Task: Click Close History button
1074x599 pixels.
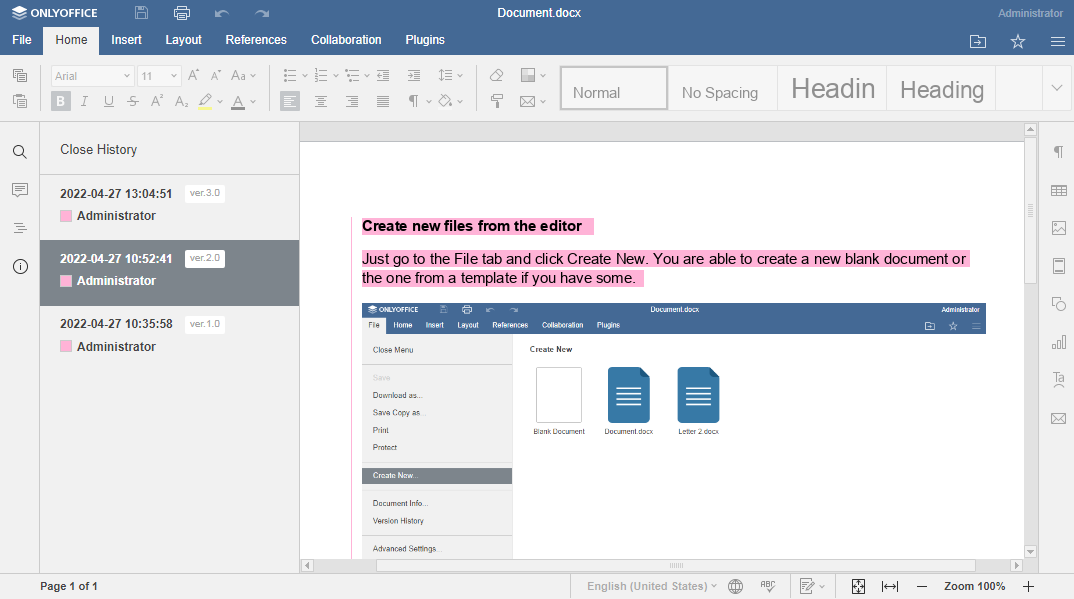Action: pos(99,149)
